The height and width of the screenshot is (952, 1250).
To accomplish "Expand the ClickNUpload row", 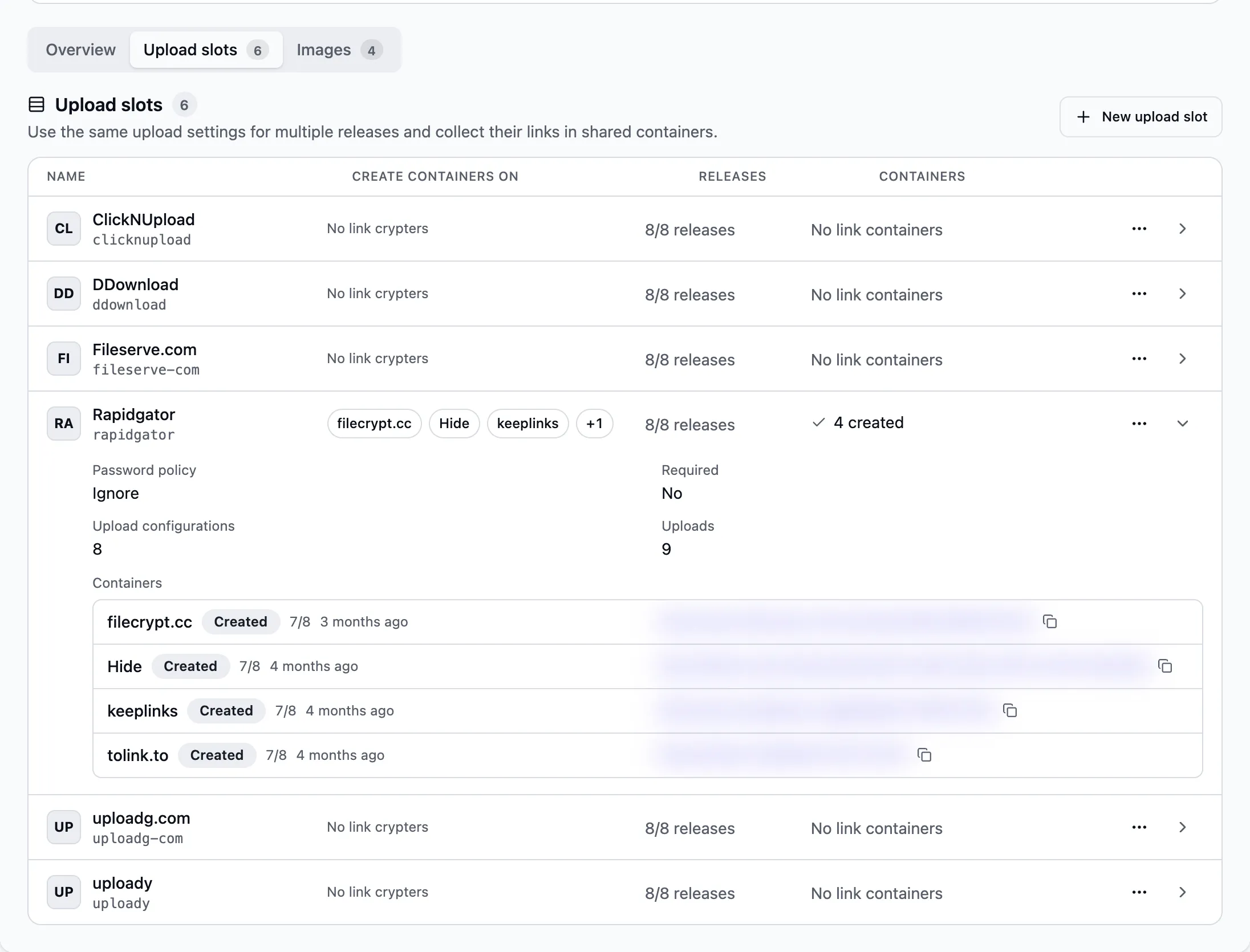I will click(1182, 229).
